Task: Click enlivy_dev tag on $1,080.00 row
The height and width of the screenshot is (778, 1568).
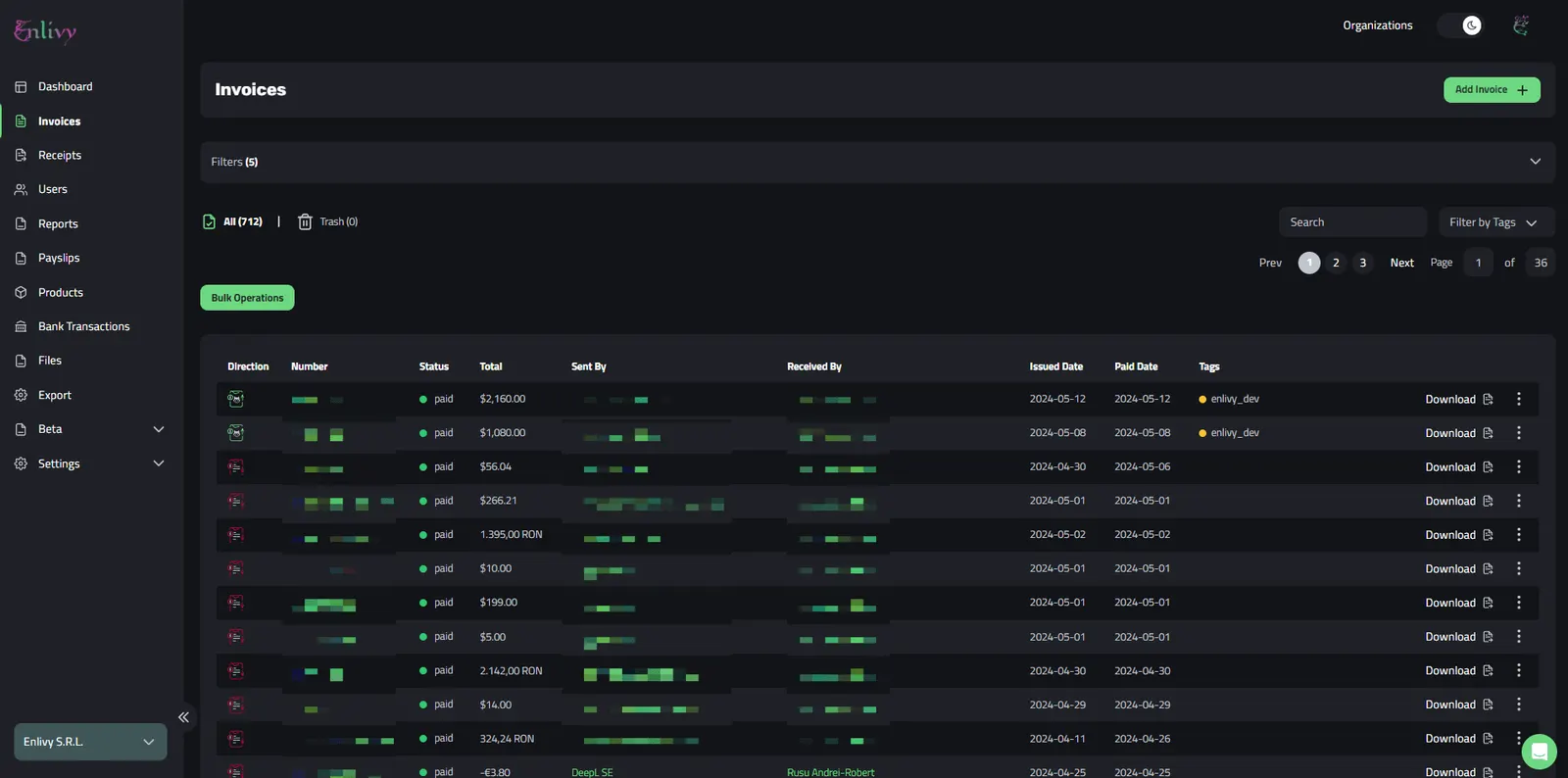Action: (x=1229, y=433)
